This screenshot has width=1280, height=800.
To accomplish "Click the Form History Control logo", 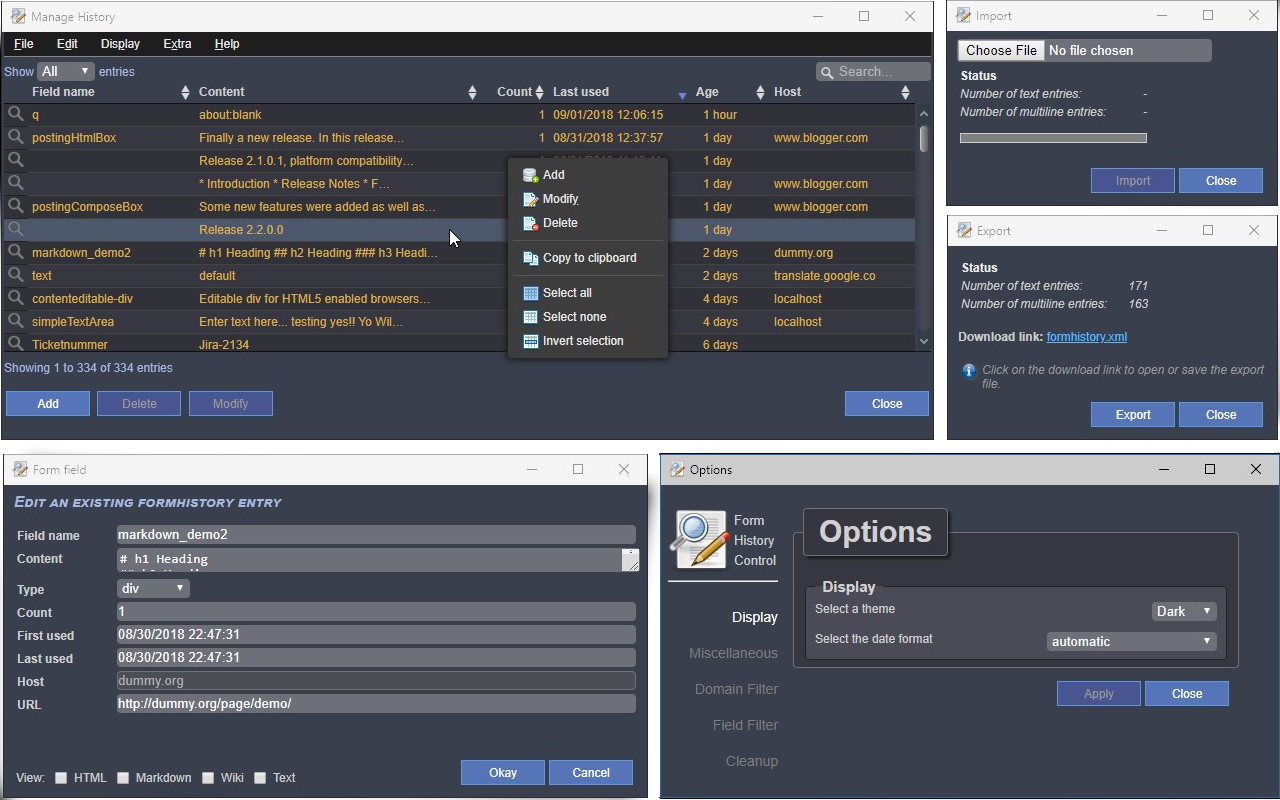I will click(700, 540).
